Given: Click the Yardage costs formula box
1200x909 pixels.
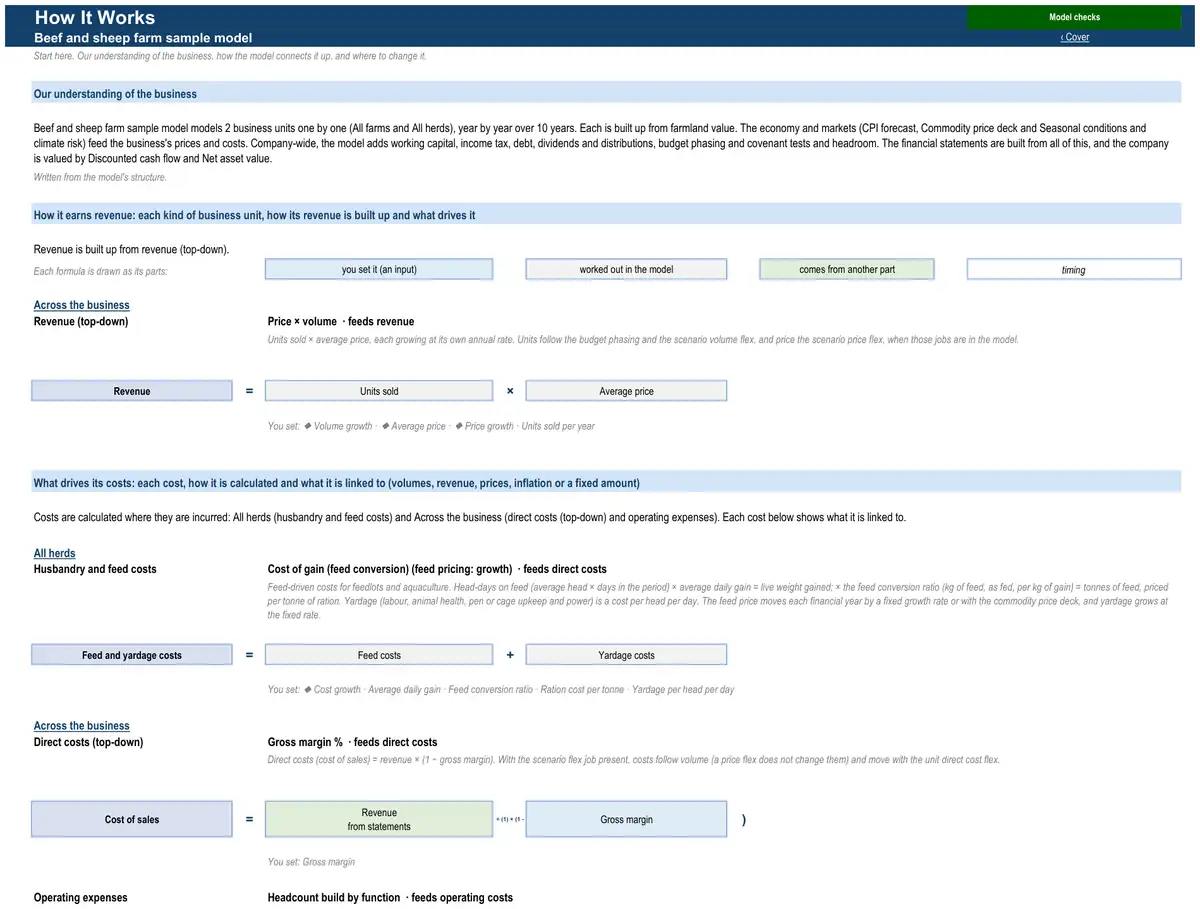Looking at the screenshot, I should coord(626,655).
